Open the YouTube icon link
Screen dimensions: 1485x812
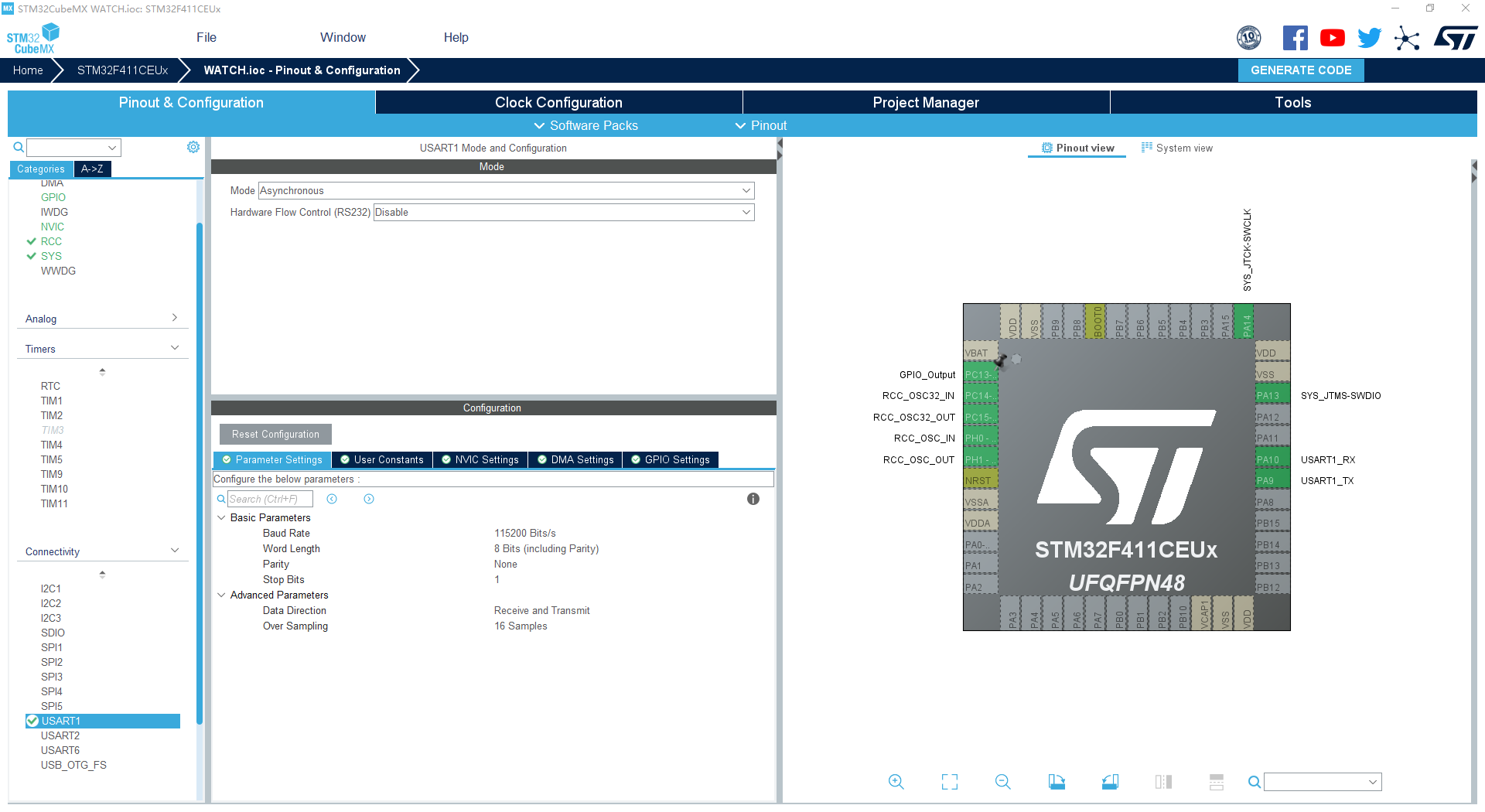pyautogui.click(x=1332, y=38)
